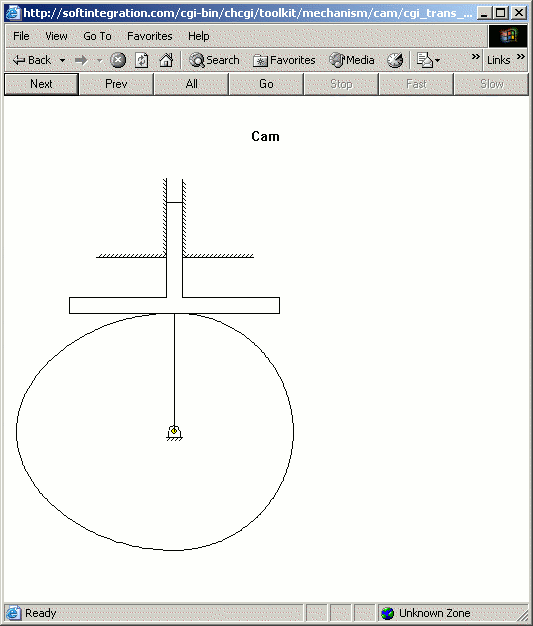Show All cam positions

pos(191,84)
